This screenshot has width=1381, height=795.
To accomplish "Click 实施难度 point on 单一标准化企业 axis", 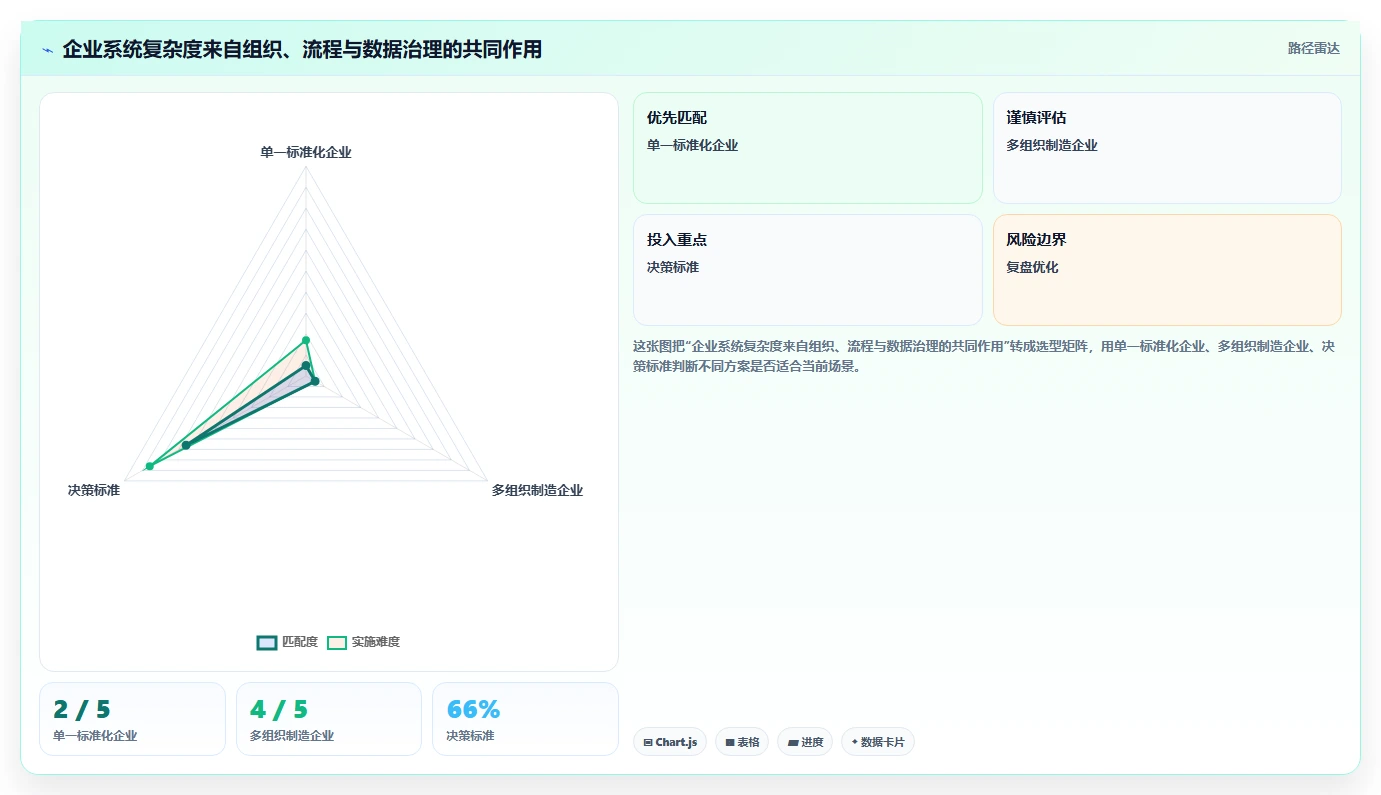I will coord(306,340).
